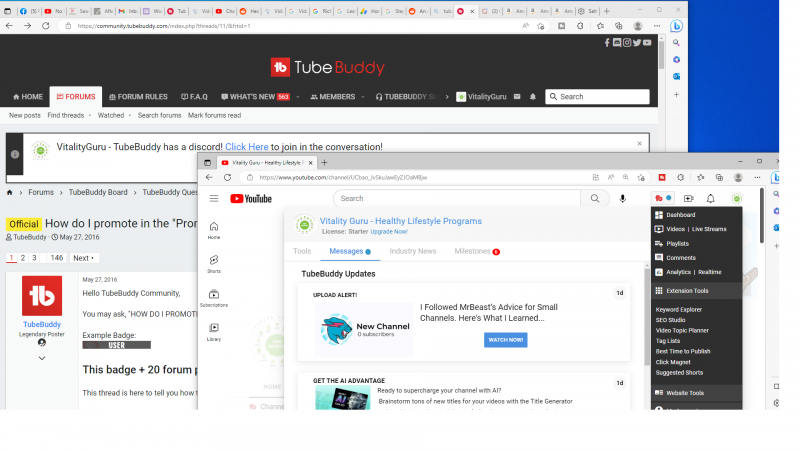Expand the chevron under the TubeBuddy poster profile
The width and height of the screenshot is (800, 451).
tap(42, 358)
